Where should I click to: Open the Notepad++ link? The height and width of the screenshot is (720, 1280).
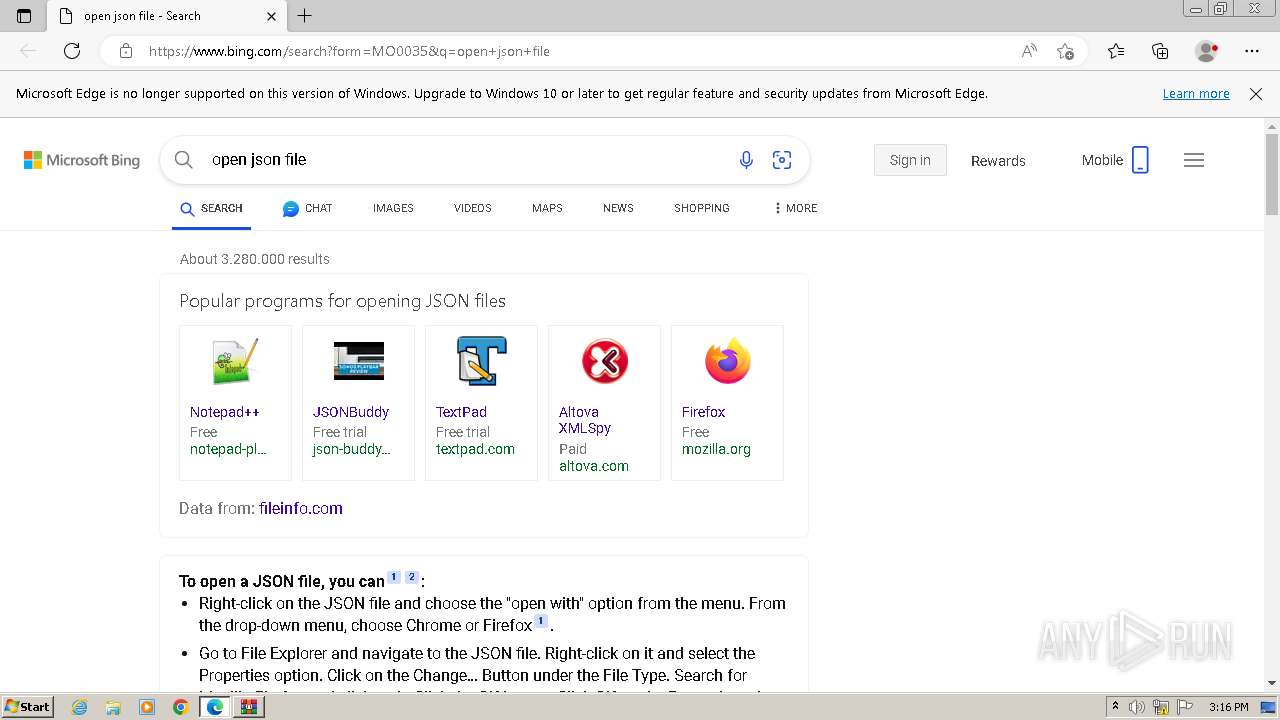[x=225, y=412]
